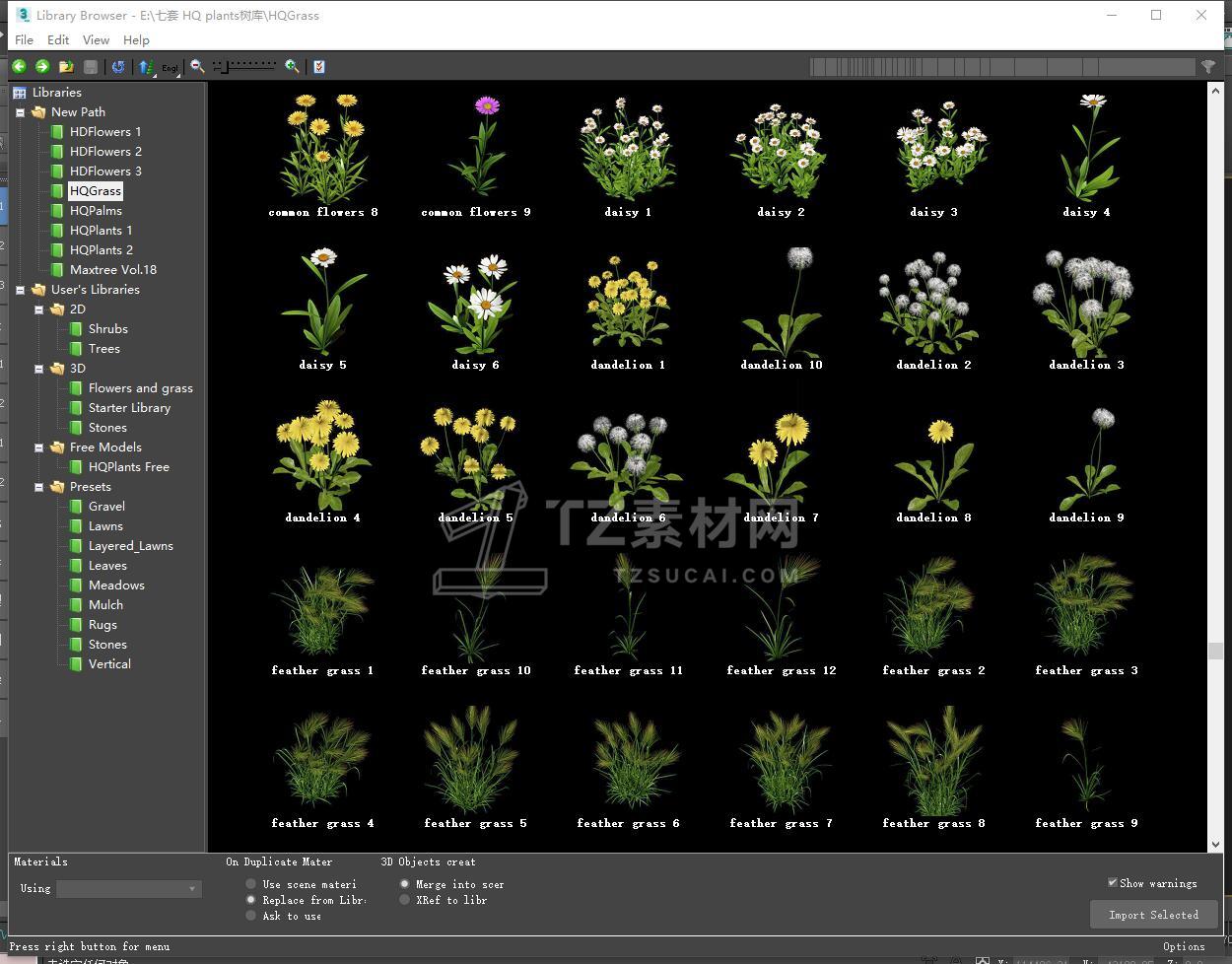Click the blue refresh icon
This screenshot has width=1232, height=964.
click(x=118, y=66)
